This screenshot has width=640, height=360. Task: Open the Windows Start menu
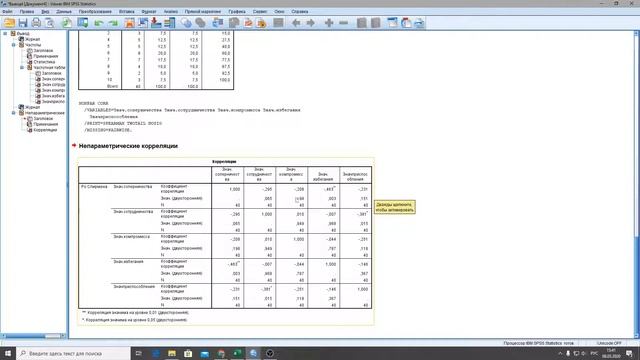(x=8, y=353)
